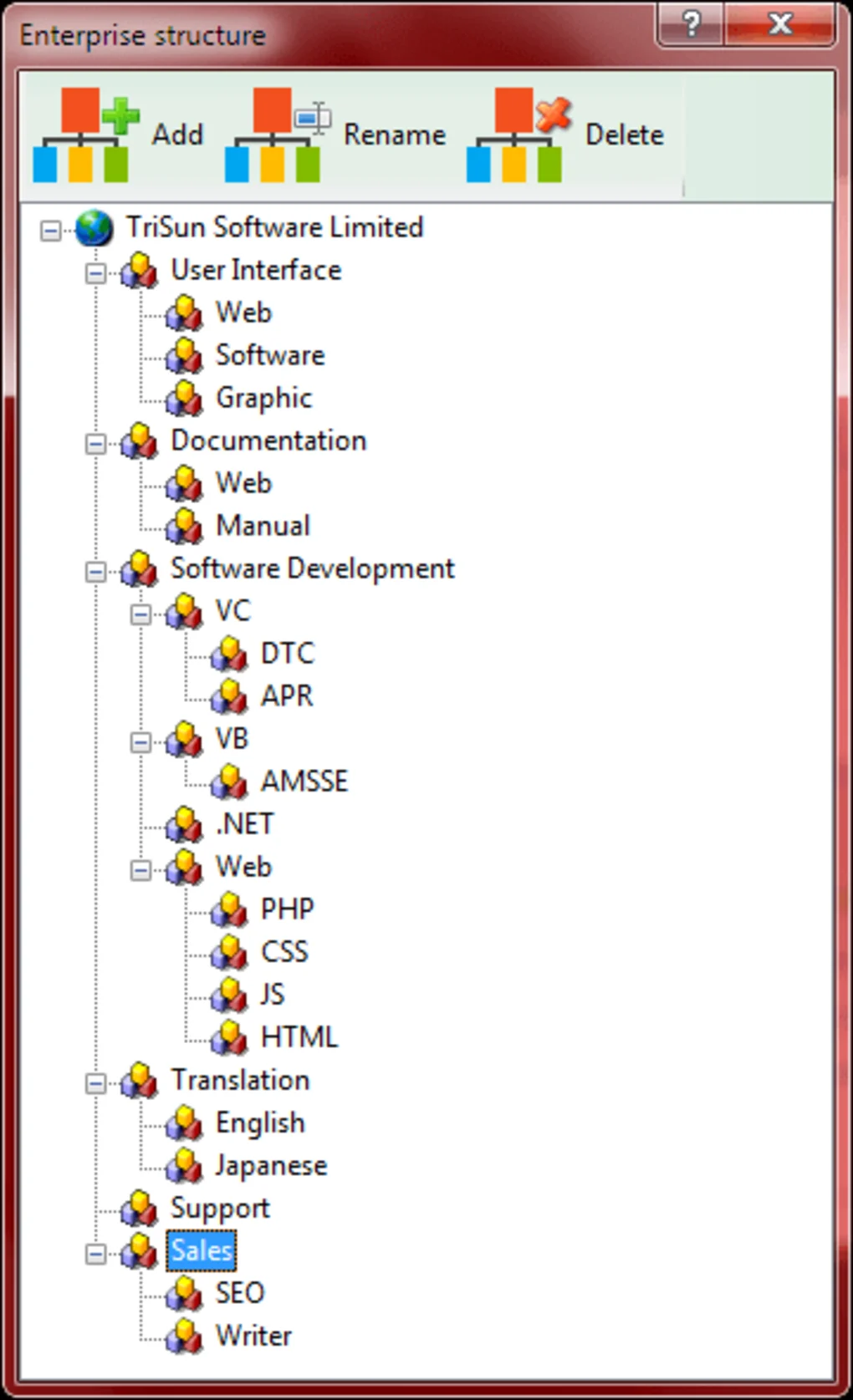This screenshot has height=1400, width=853.
Task: Select the Japanese tree item
Action: pos(271,1166)
